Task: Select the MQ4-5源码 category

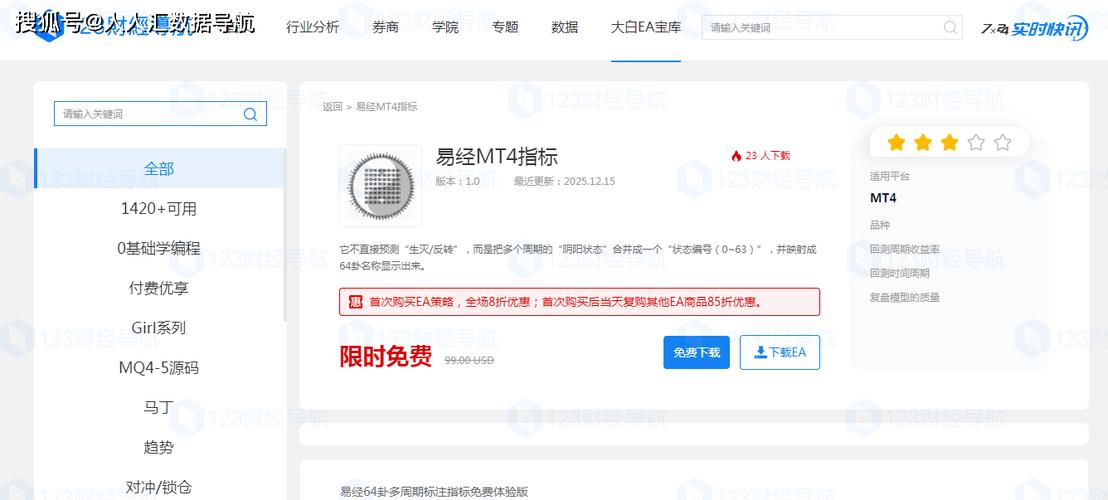Action: tap(159, 368)
